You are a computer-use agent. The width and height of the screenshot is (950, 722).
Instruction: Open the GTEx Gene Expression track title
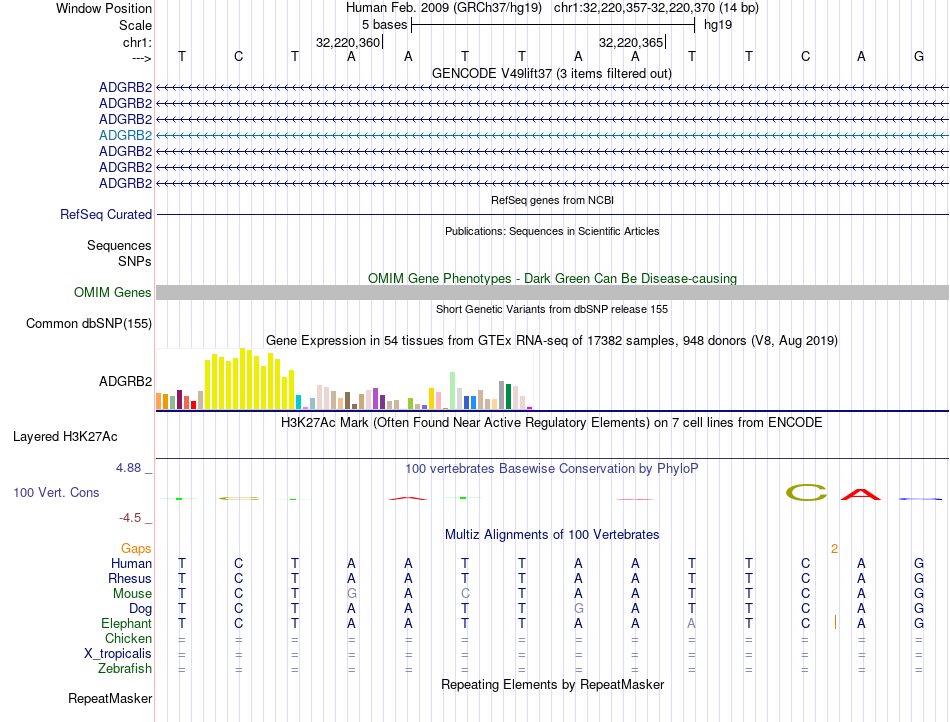[552, 340]
